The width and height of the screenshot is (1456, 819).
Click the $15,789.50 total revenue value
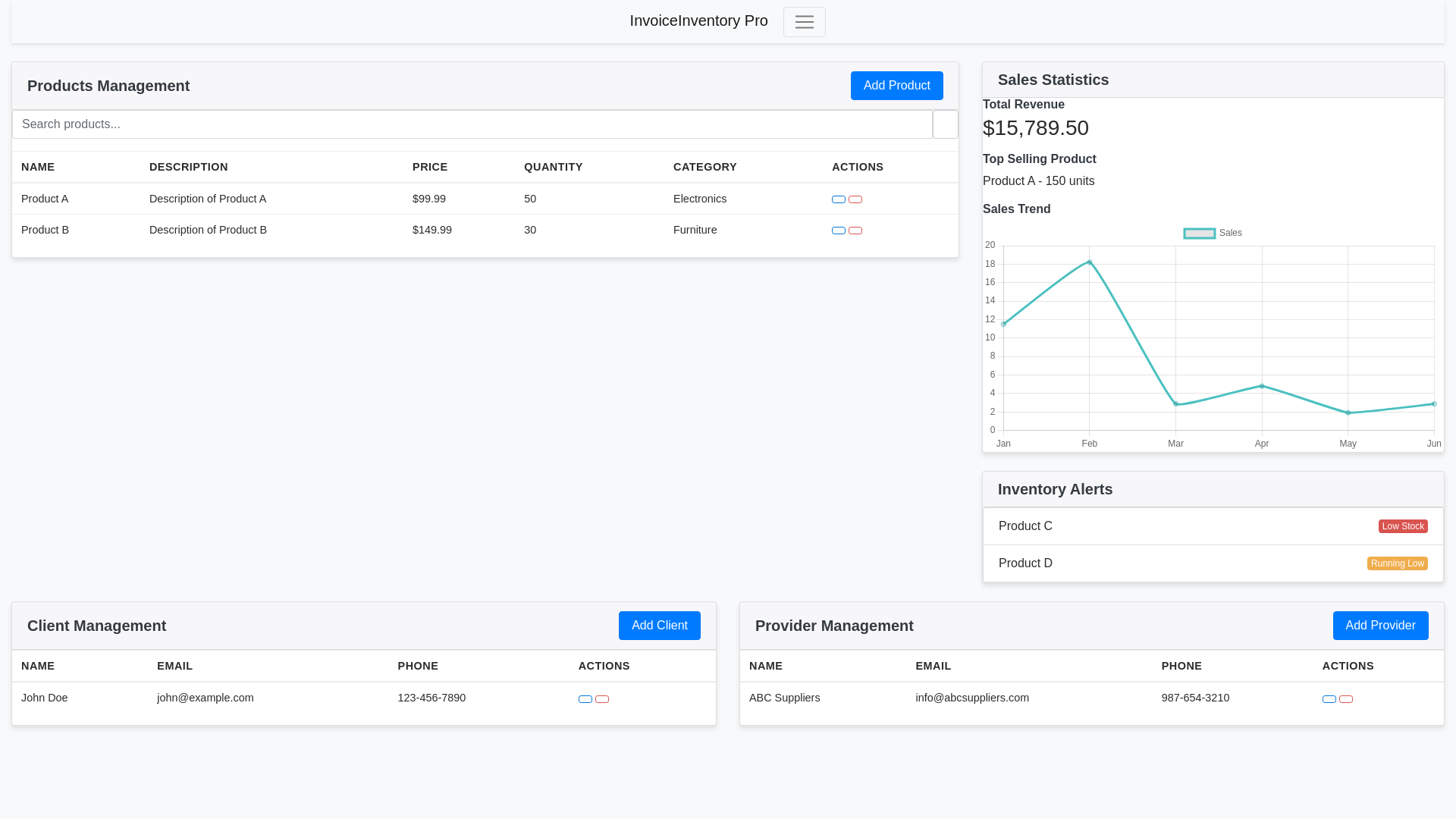tap(1036, 127)
